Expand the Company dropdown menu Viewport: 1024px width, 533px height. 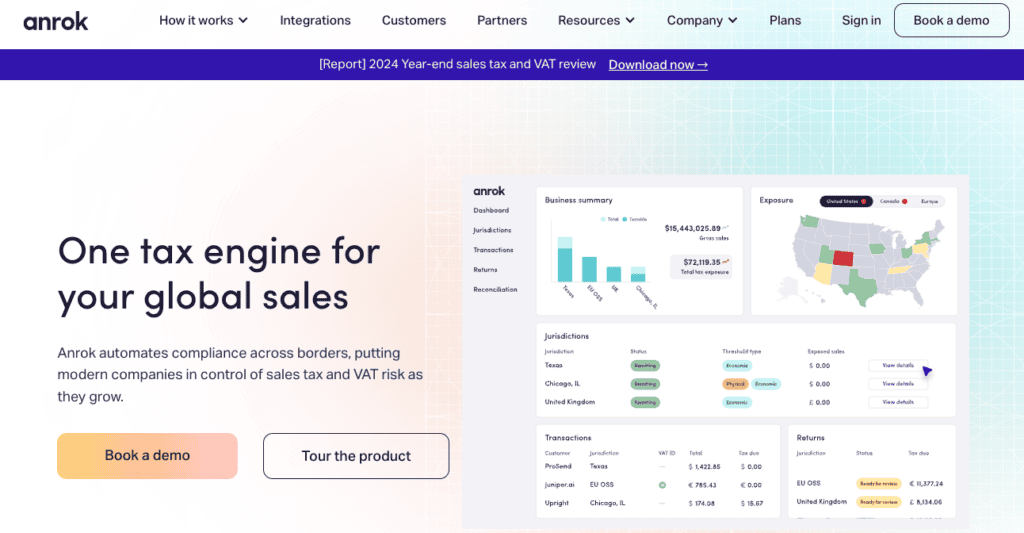coord(702,20)
